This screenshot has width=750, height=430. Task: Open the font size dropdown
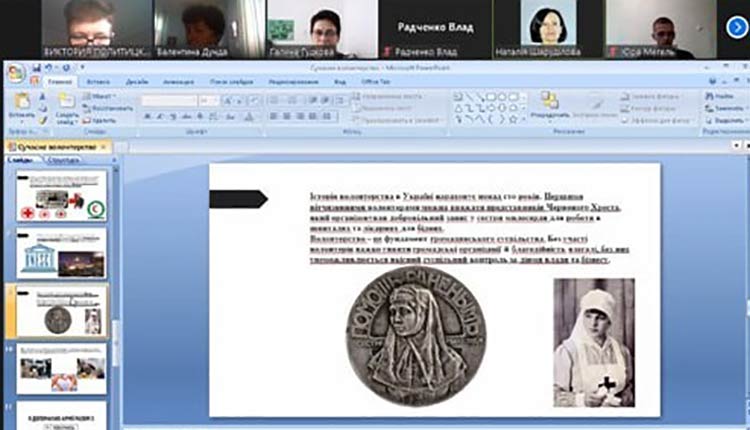pos(208,100)
